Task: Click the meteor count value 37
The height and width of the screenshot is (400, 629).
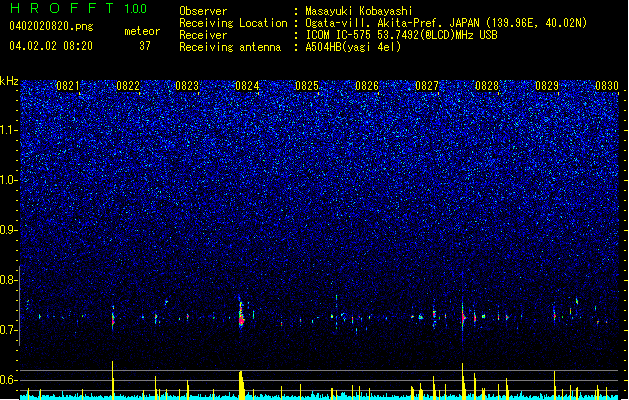Action: (x=145, y=46)
